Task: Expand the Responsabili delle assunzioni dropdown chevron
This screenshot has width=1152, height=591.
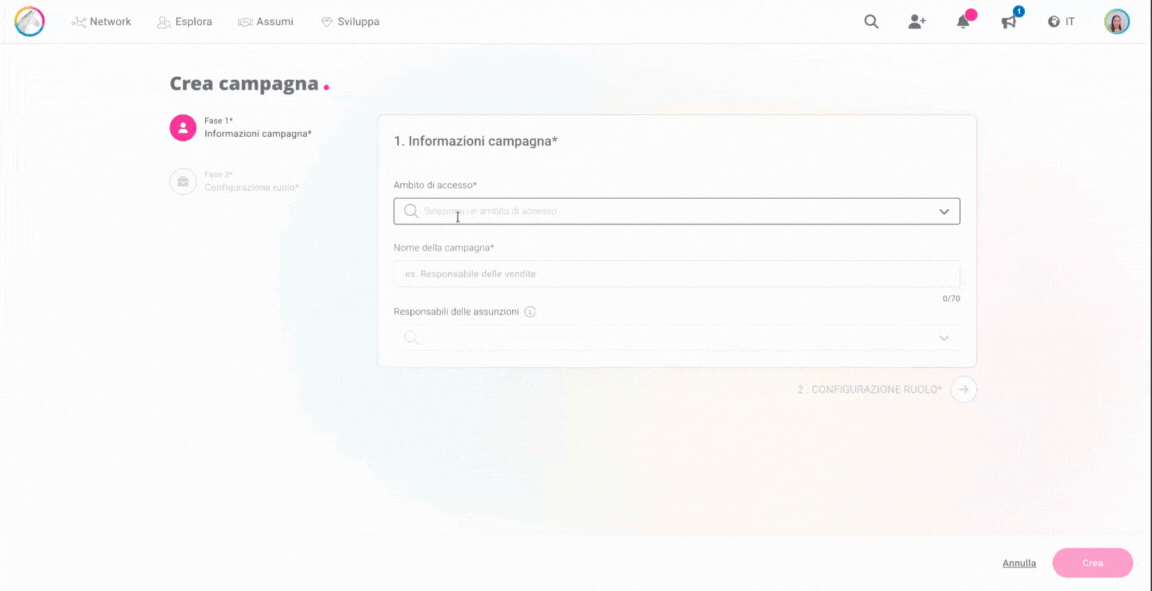Action: coord(944,338)
